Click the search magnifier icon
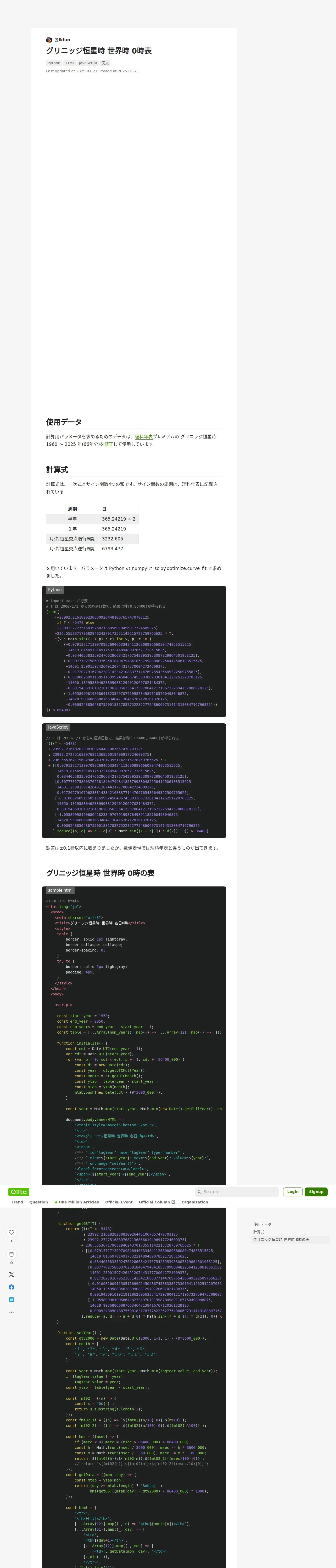Image resolution: width=336 pixels, height=1568 pixels. 199,1192
